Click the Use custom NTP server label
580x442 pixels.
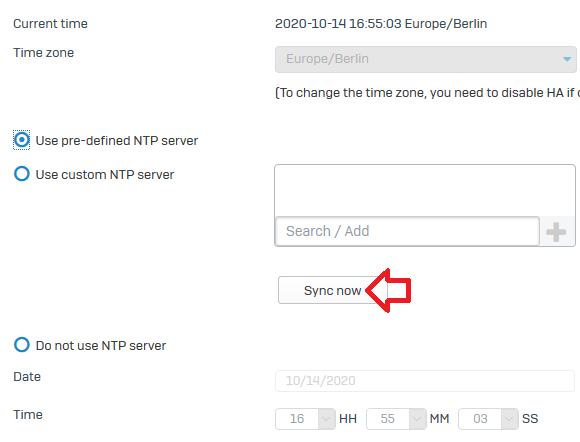point(105,175)
